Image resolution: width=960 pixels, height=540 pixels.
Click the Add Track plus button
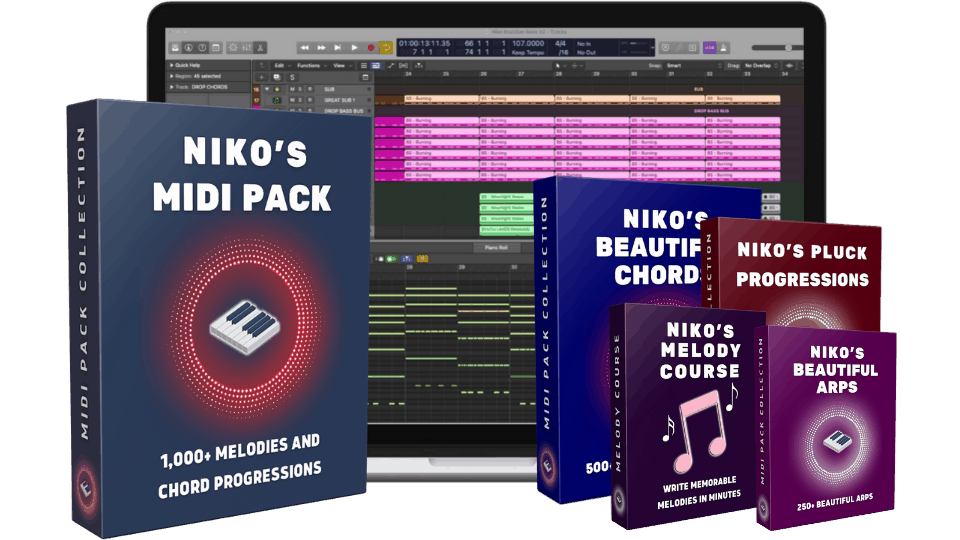point(261,77)
